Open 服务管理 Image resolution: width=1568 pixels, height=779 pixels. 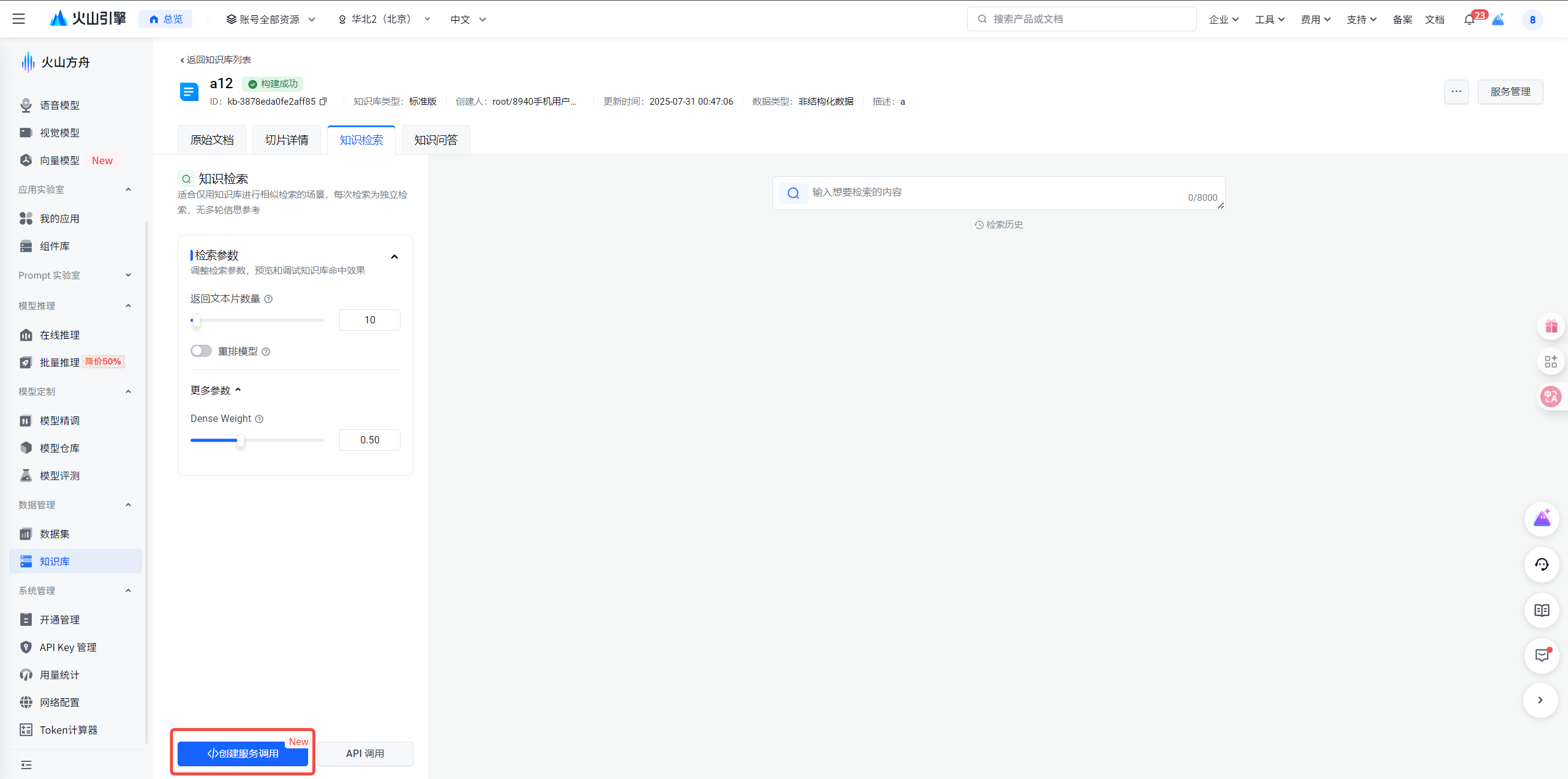click(1510, 92)
